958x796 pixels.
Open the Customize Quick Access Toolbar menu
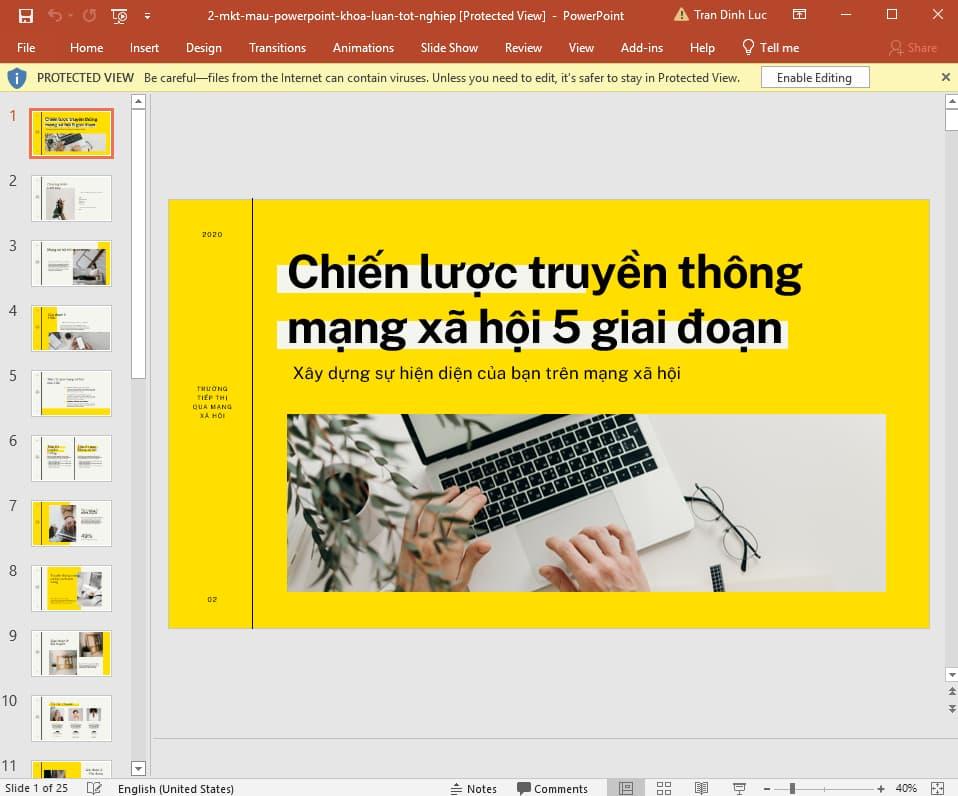pos(146,15)
